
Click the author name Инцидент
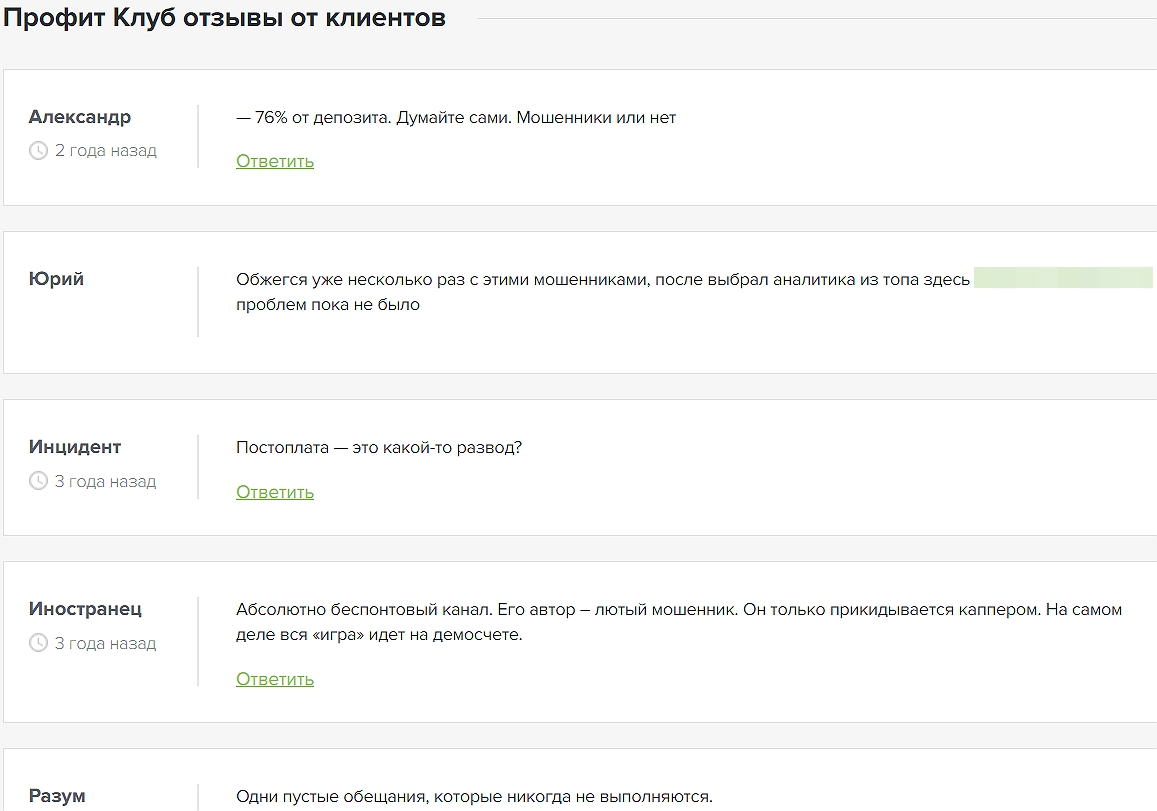click(75, 447)
